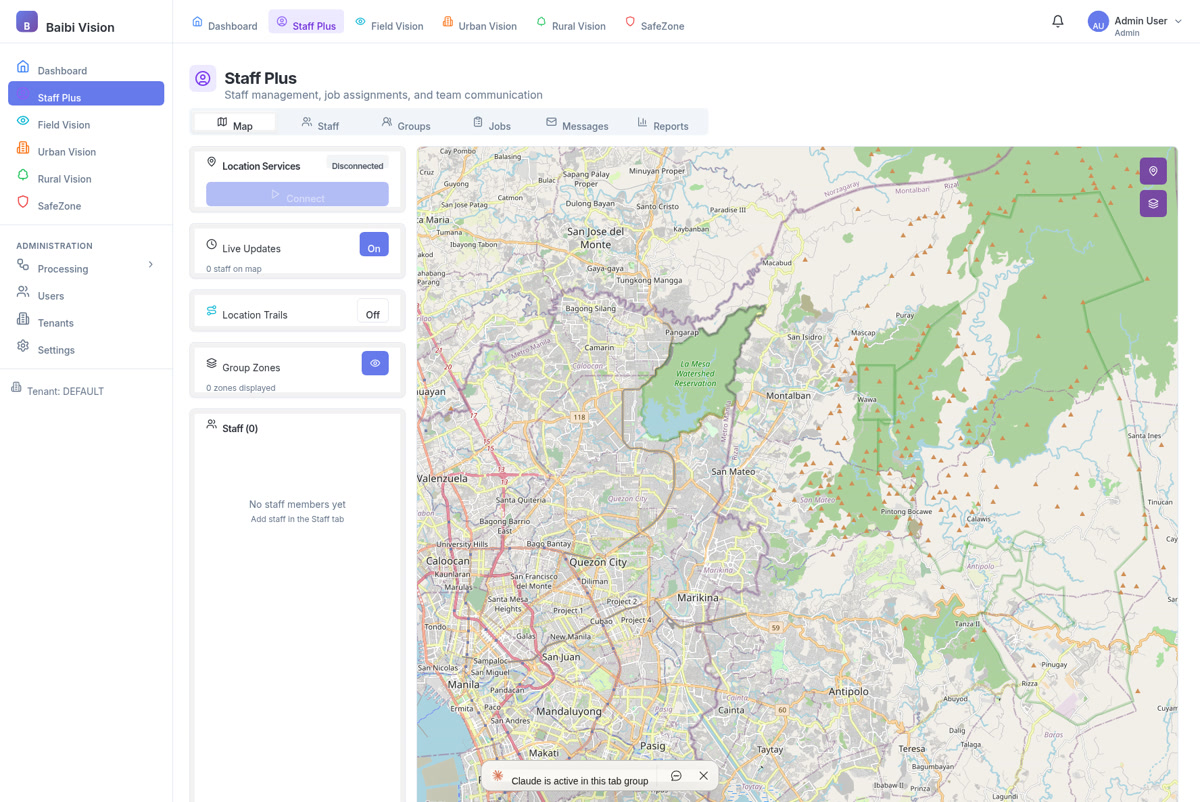Click the location pin control on the map
Image resolution: width=1200 pixels, height=802 pixels.
[x=1152, y=170]
